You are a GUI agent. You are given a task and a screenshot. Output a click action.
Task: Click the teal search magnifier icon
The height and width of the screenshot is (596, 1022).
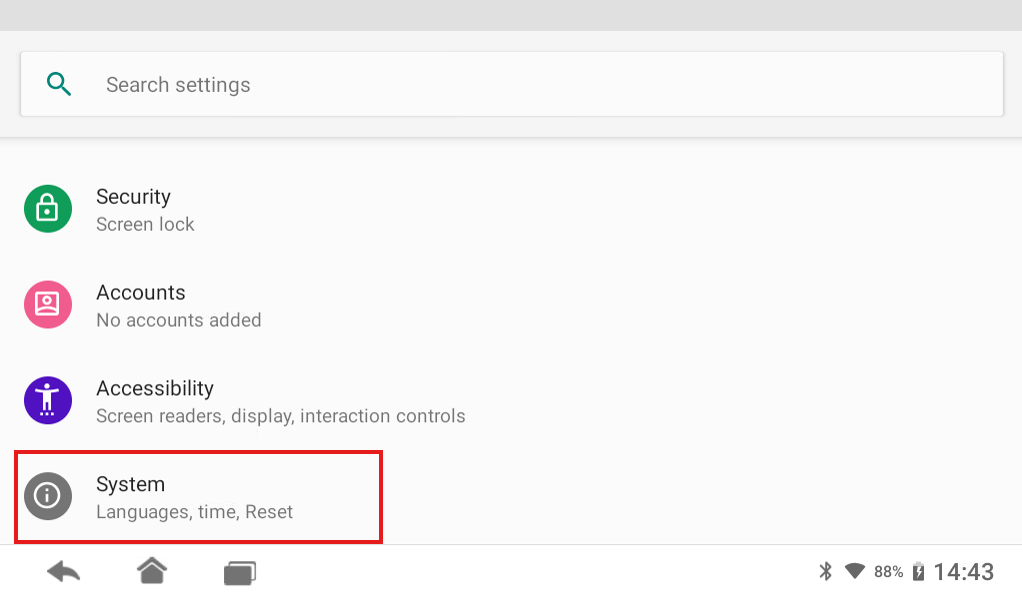tap(59, 84)
